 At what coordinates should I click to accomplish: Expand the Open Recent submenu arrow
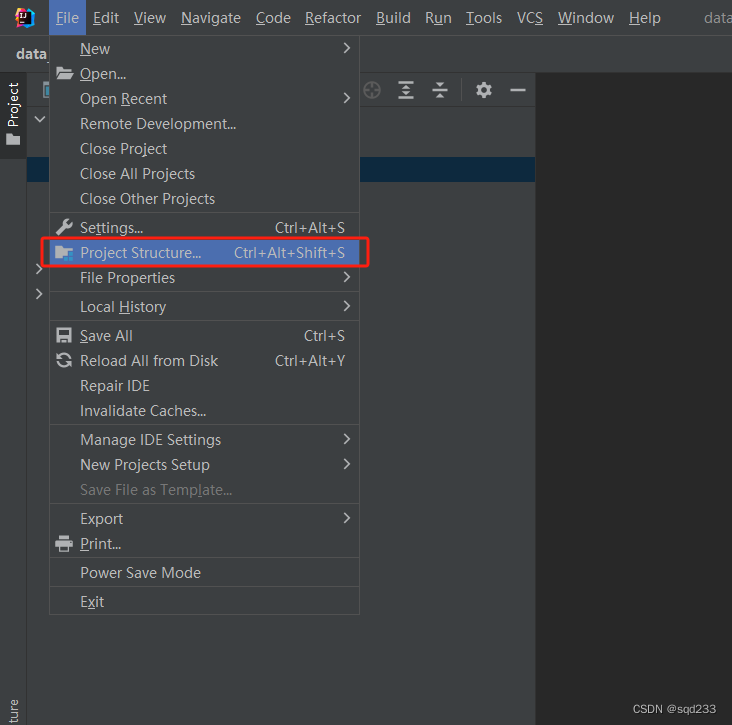click(x=346, y=98)
